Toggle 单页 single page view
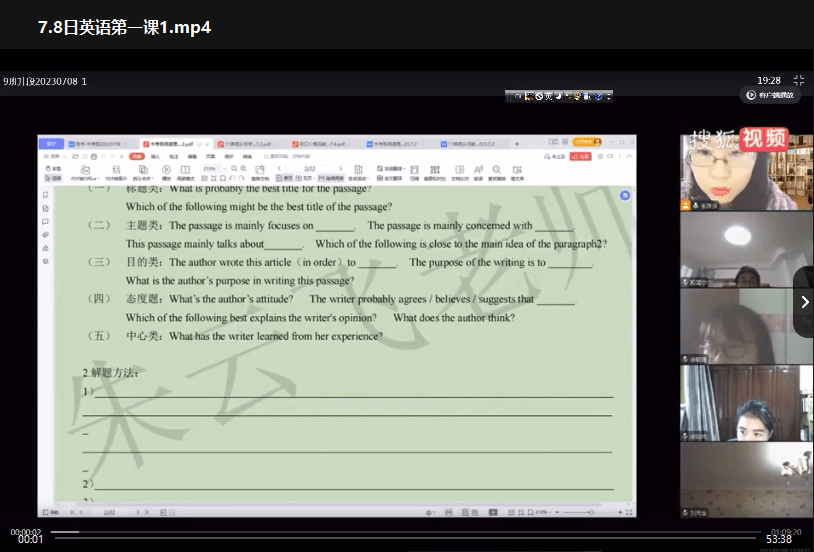 pos(284,178)
